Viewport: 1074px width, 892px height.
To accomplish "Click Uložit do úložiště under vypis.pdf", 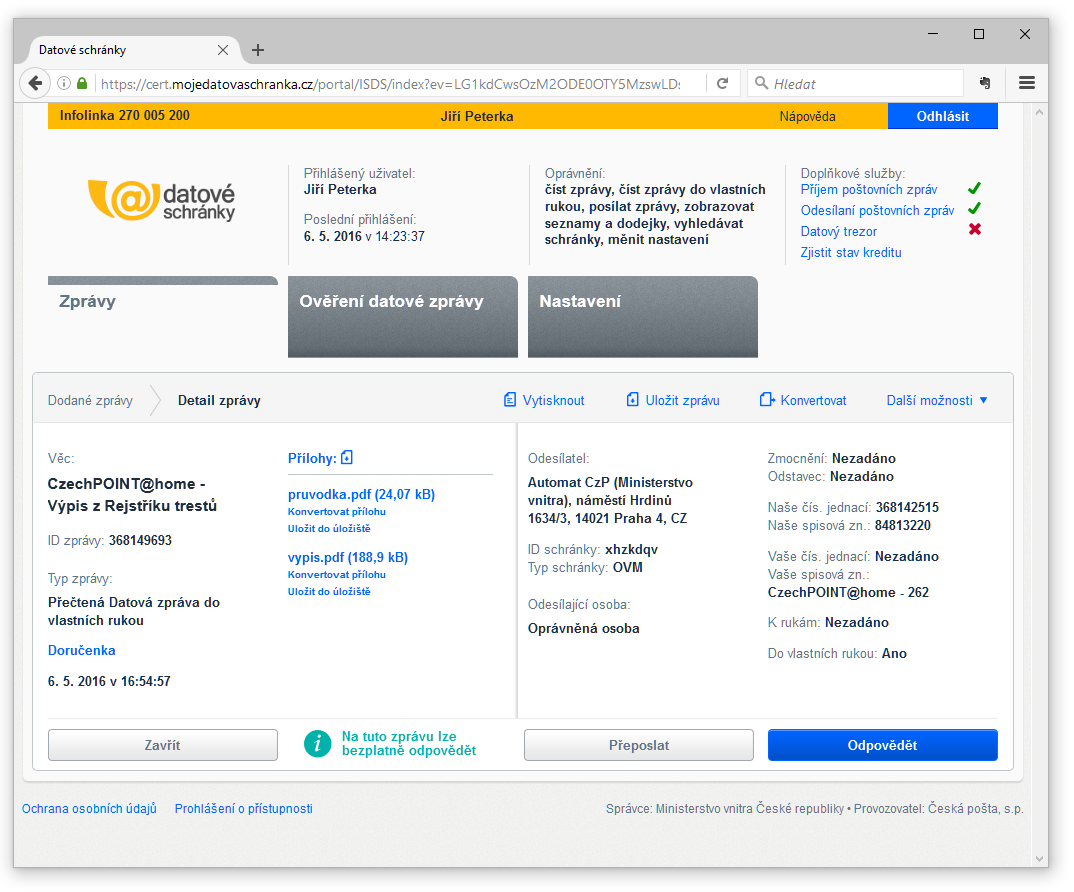I will [x=329, y=591].
